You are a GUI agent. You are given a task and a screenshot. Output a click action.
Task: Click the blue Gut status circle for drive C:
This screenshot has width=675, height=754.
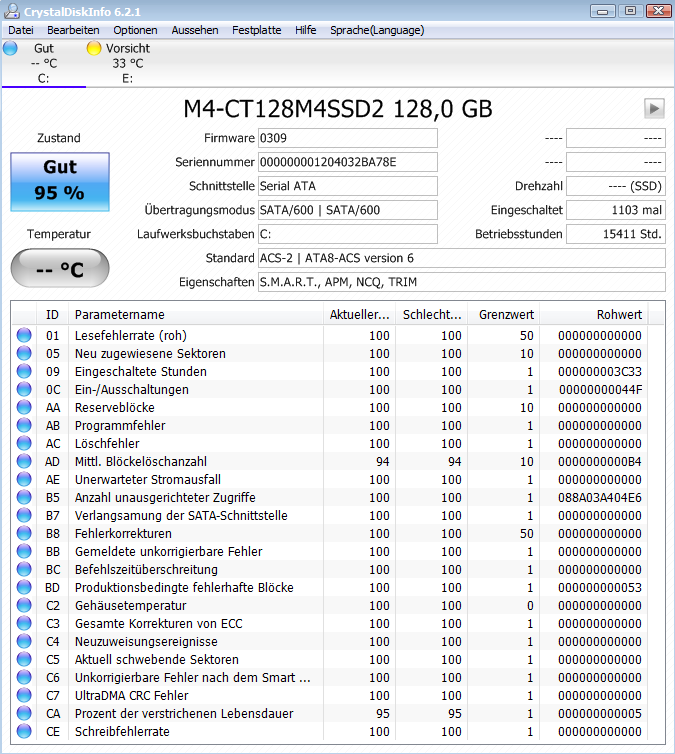pos(10,48)
